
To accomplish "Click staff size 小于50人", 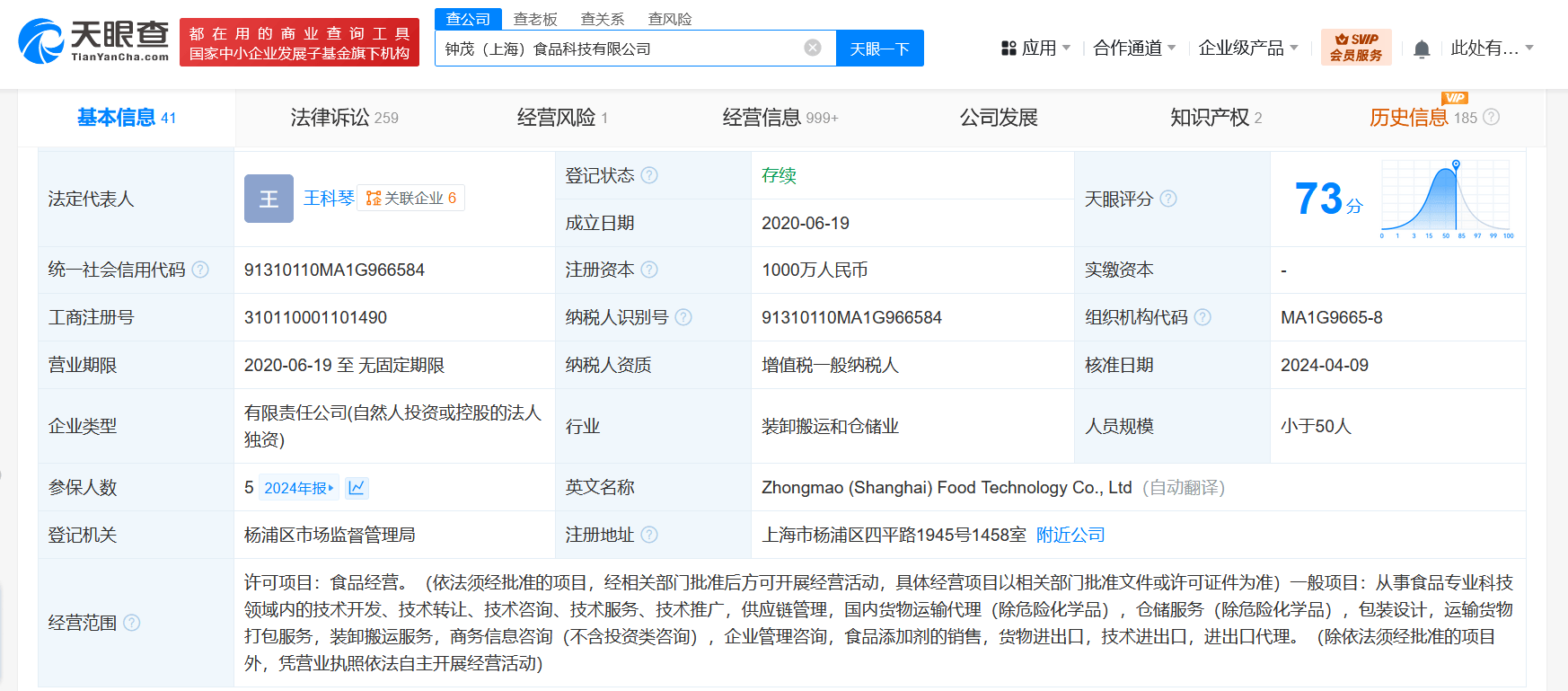I will point(1316,426).
